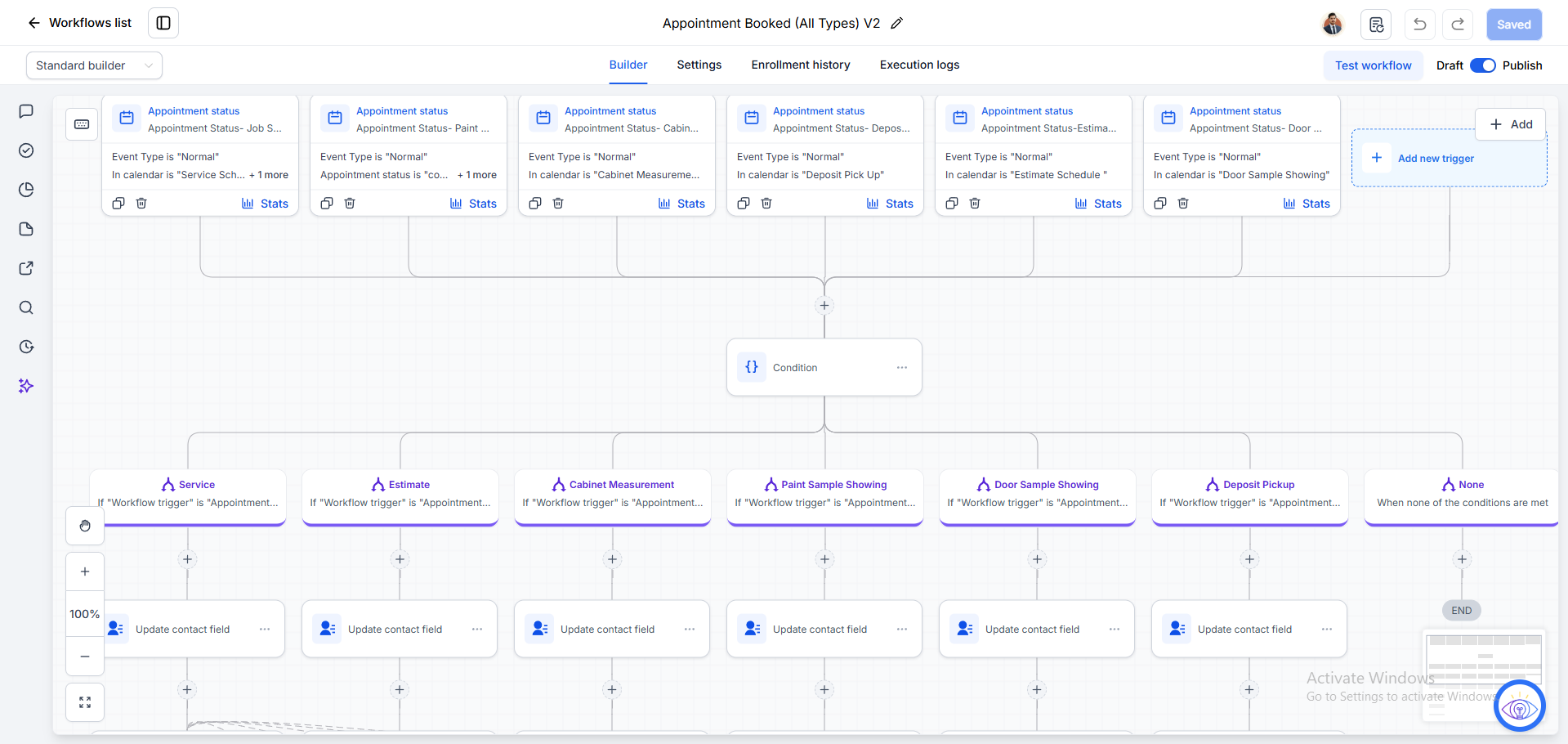1568x744 pixels.
Task: Open the history clock sidebar icon
Action: pyautogui.click(x=26, y=347)
